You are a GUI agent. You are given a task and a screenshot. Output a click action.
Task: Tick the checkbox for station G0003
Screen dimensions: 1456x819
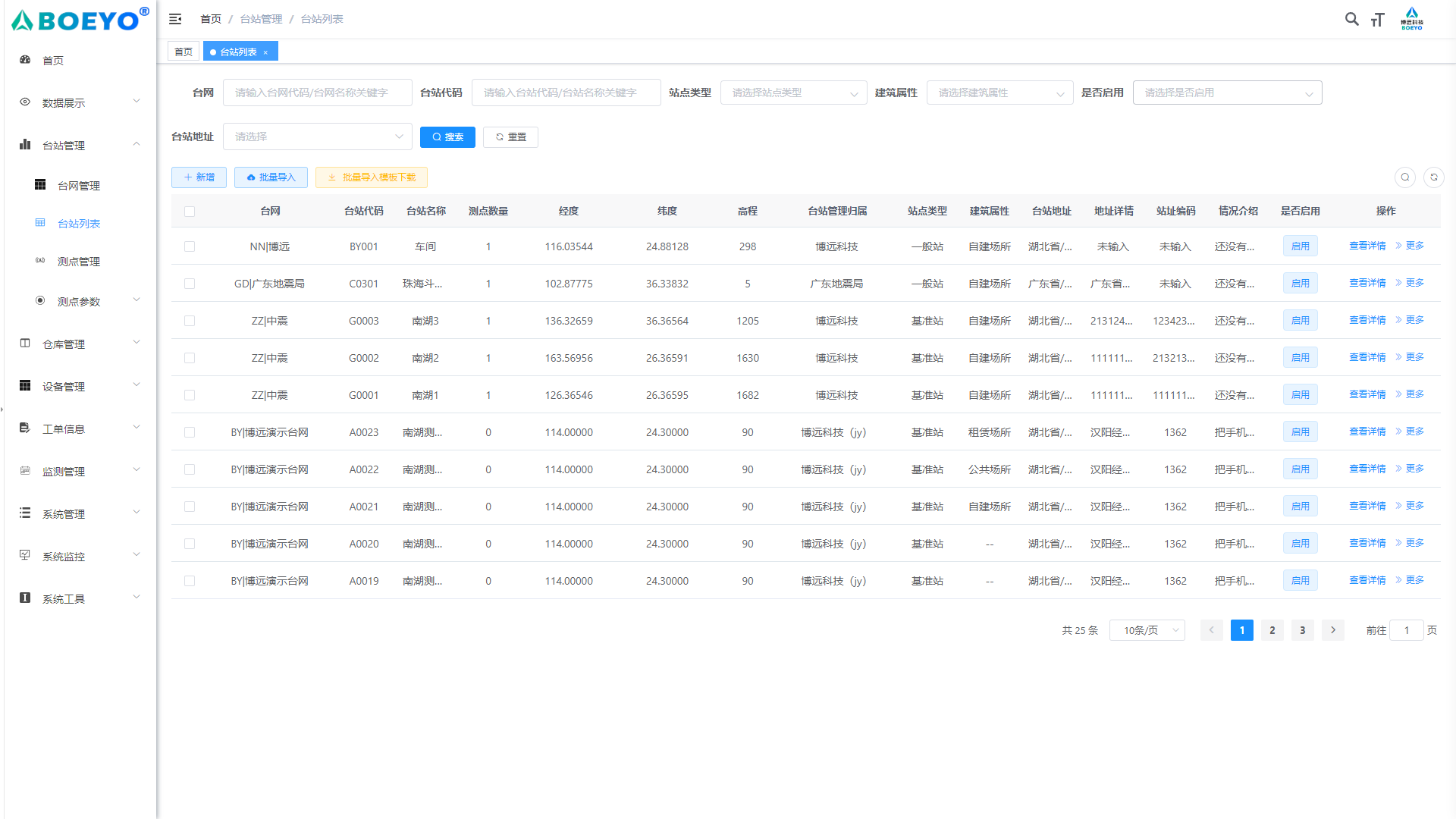point(190,321)
